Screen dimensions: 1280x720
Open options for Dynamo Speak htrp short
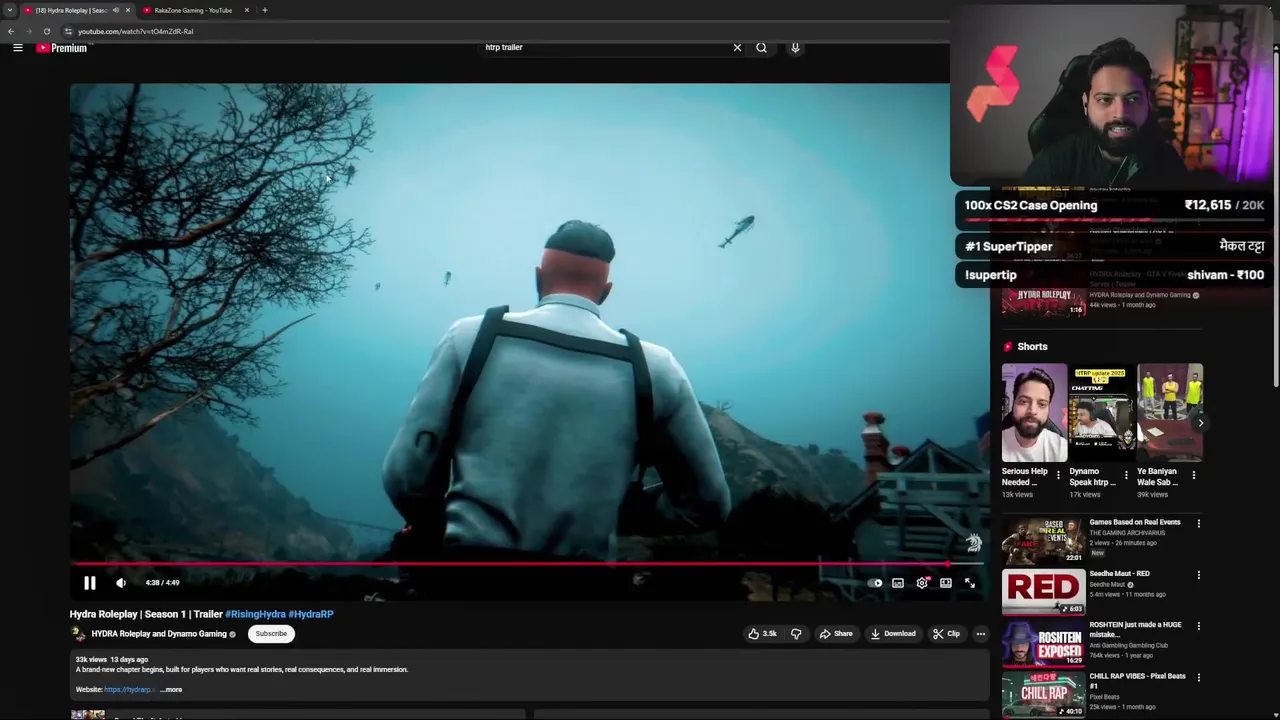click(1126, 476)
